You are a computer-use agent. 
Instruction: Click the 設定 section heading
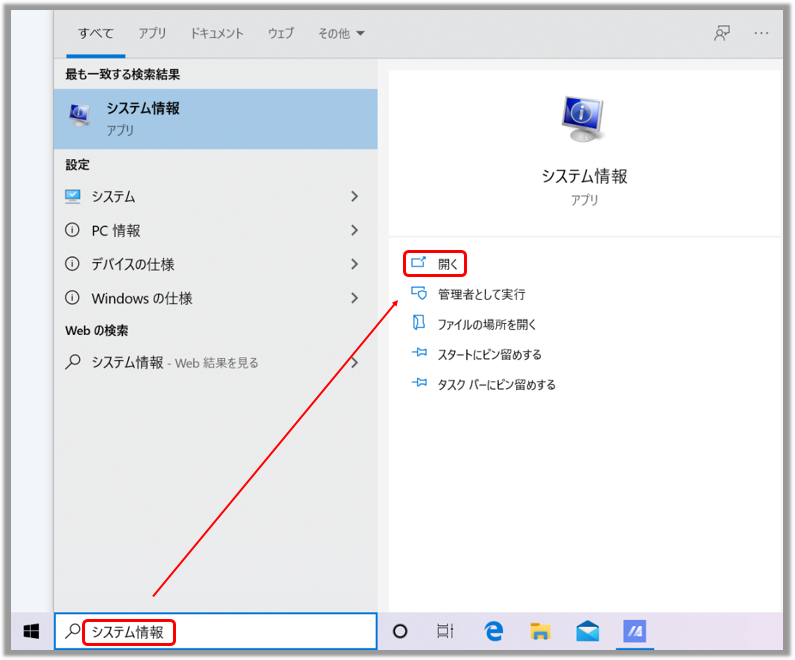78,165
